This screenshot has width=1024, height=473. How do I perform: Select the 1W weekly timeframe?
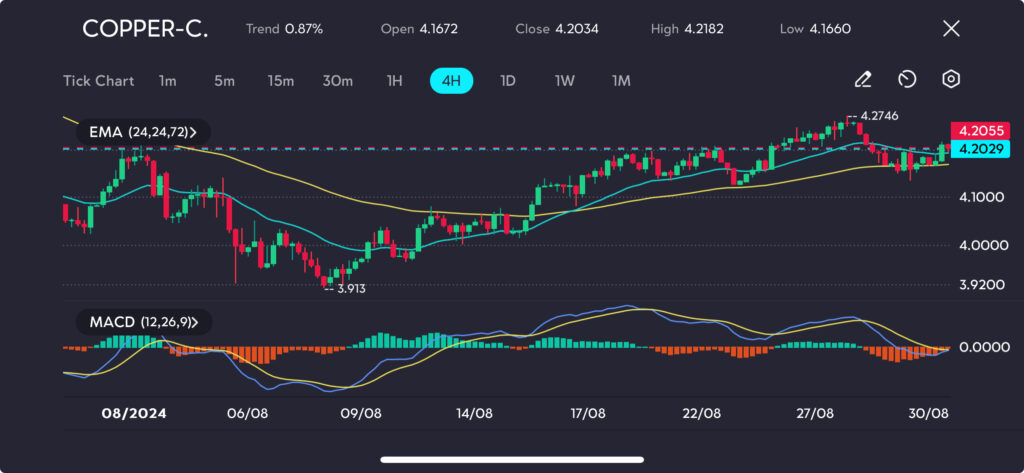564,81
